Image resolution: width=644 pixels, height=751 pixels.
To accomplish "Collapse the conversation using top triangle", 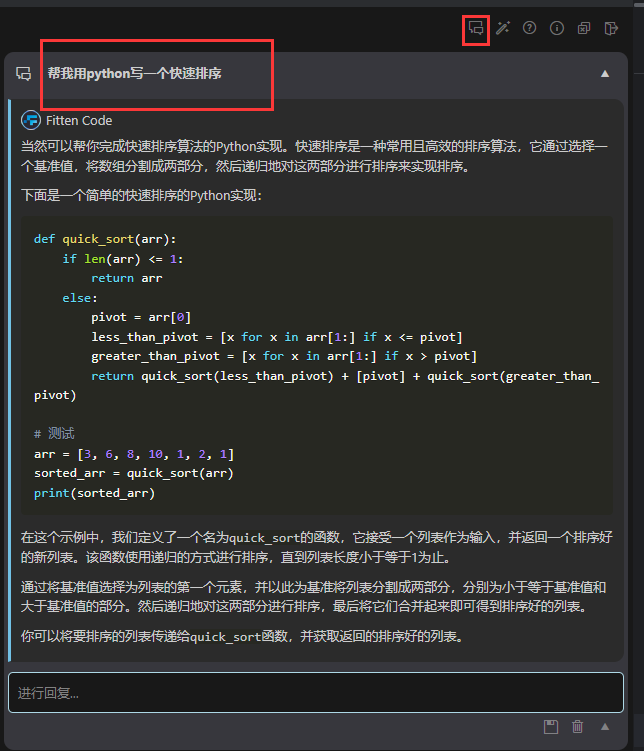I will point(604,74).
